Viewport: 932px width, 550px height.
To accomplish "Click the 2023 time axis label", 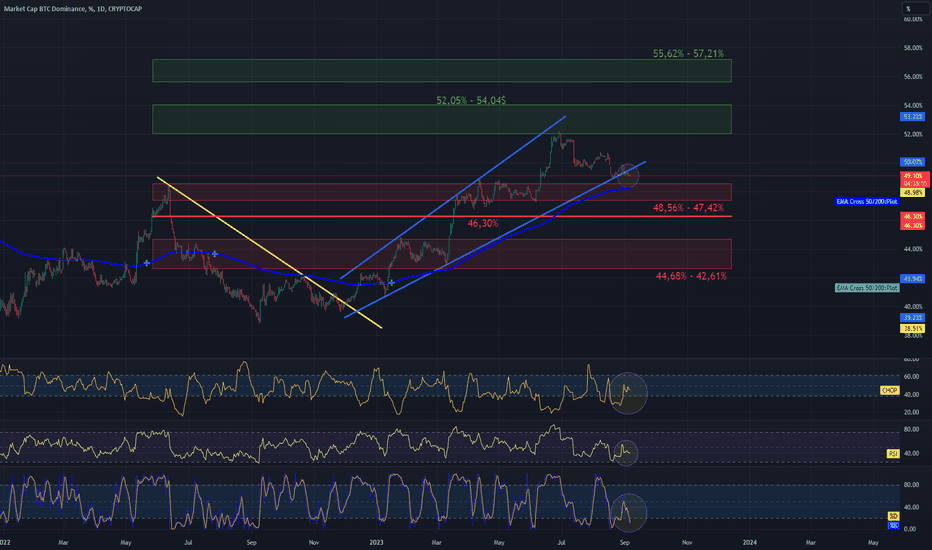I will click(376, 542).
